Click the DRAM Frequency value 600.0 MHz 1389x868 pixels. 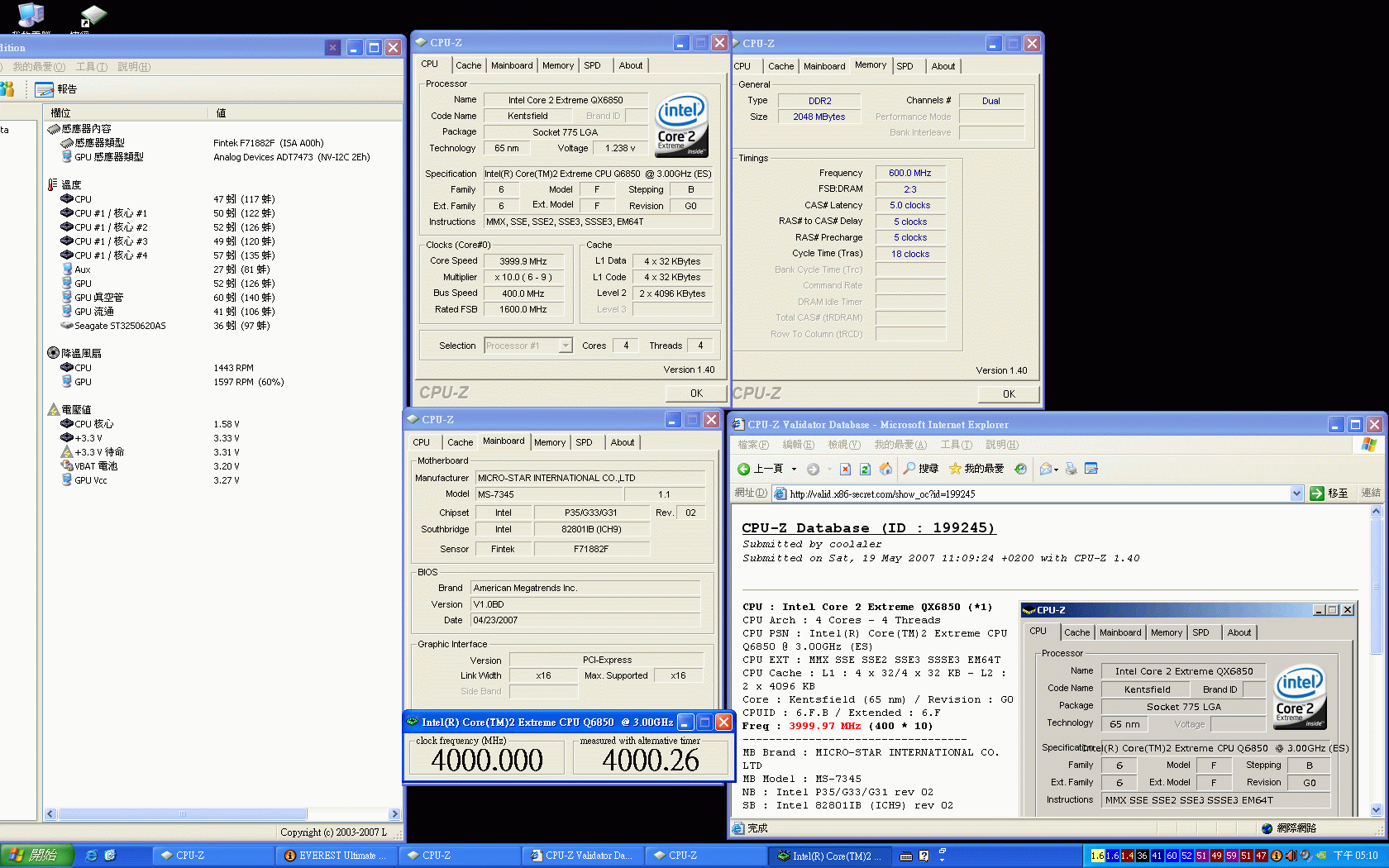coord(909,174)
